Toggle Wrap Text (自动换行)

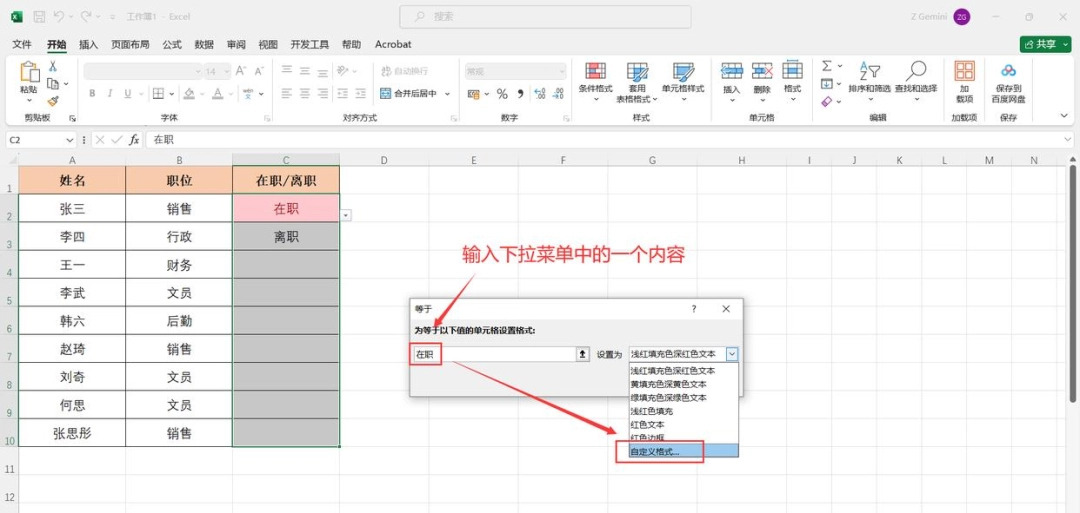pyautogui.click(x=404, y=71)
